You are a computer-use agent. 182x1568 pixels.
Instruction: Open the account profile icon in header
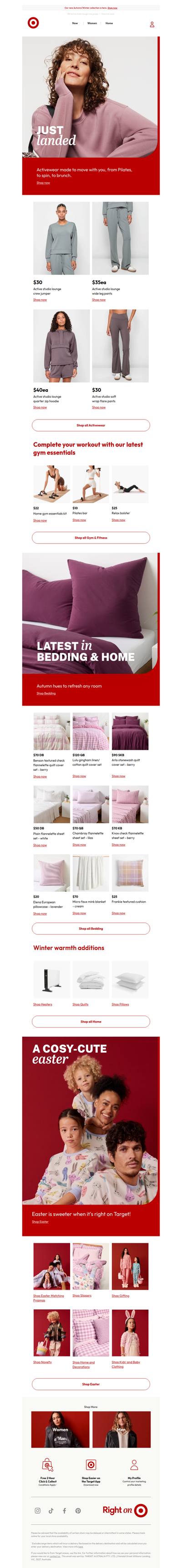152,24
